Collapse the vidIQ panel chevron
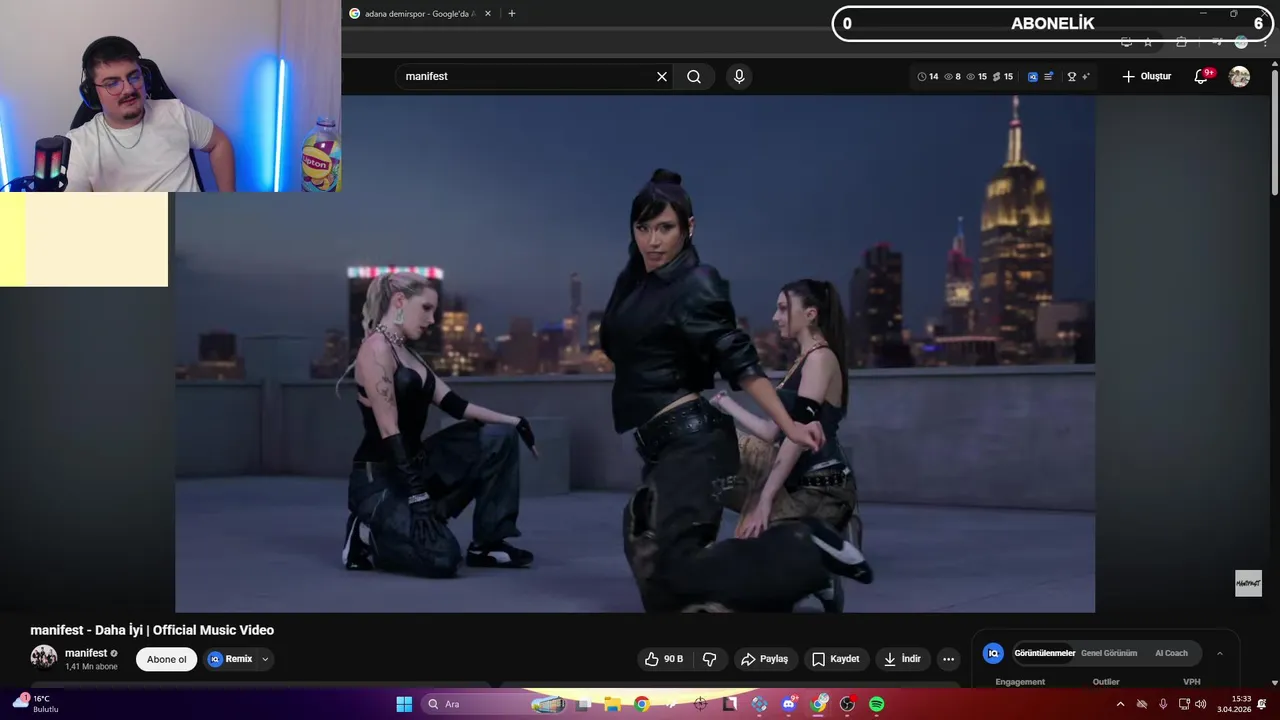 click(1219, 653)
